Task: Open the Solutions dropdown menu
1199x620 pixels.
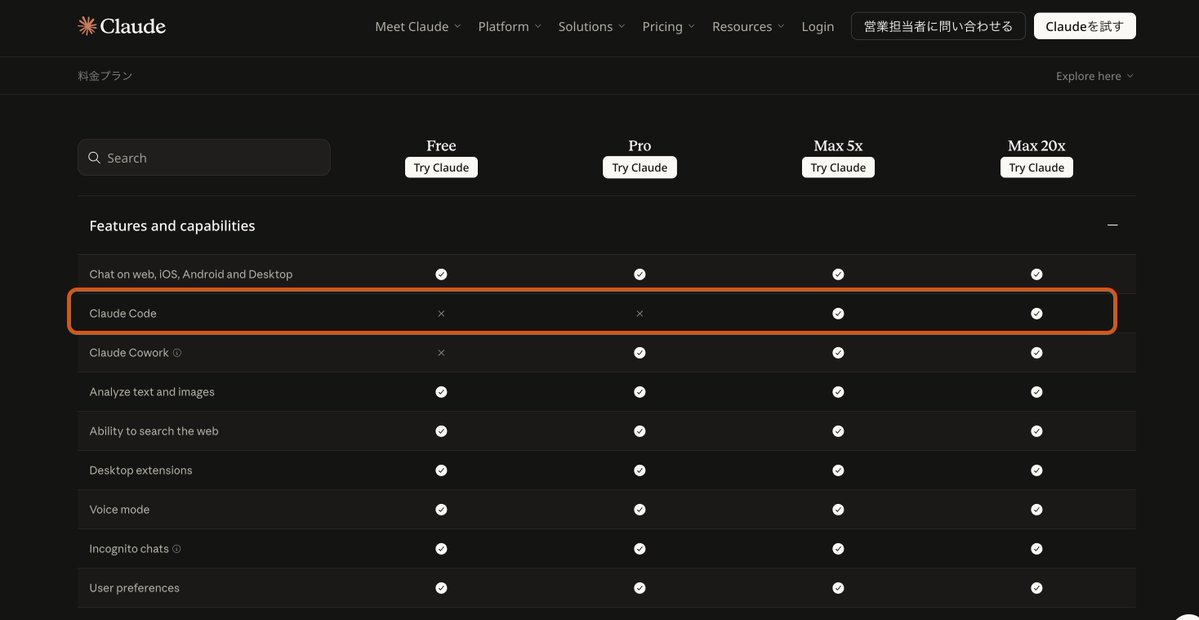Action: click(591, 27)
